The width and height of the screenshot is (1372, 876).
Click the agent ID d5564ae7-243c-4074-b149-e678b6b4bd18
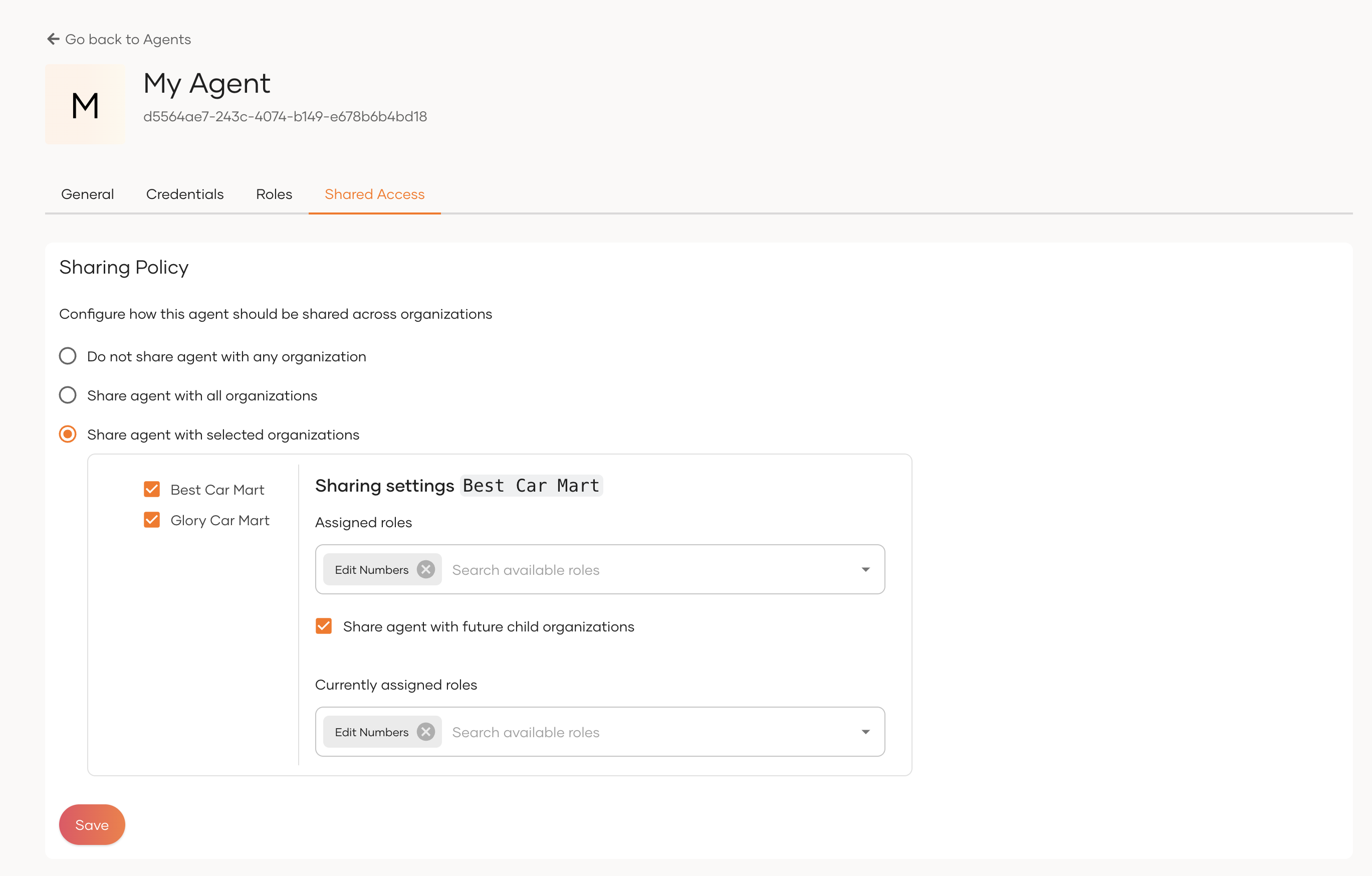click(285, 117)
